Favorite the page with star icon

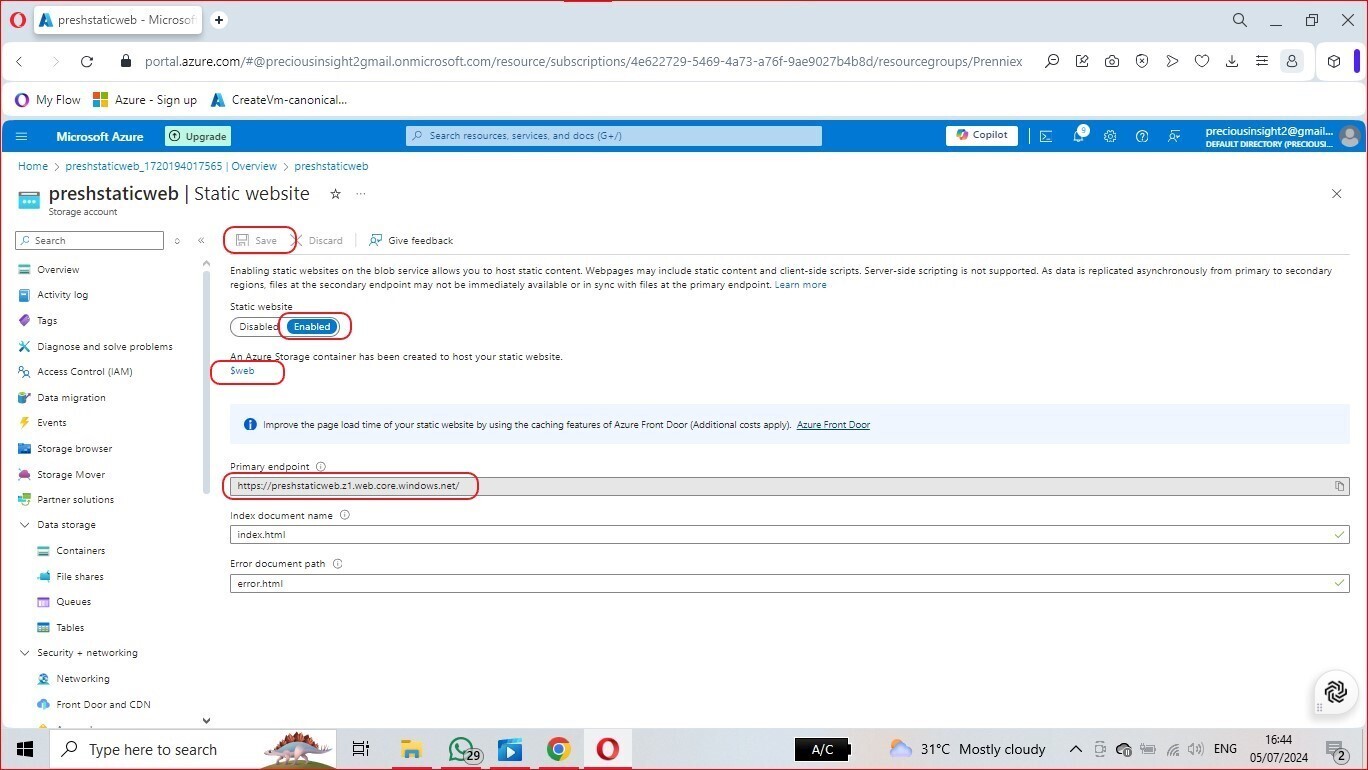click(335, 194)
